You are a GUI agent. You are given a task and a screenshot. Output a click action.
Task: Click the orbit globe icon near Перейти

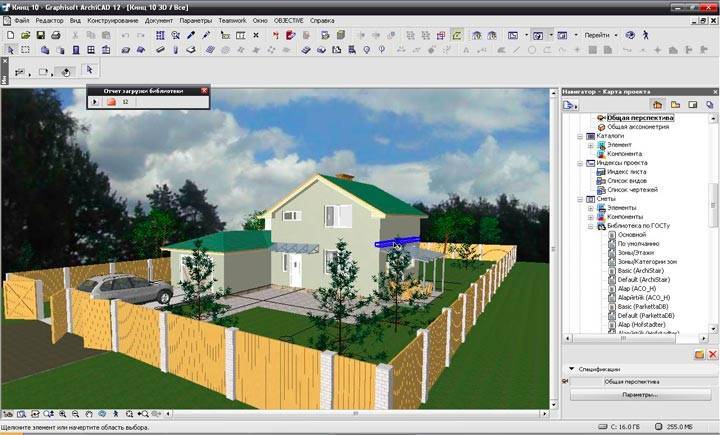(x=630, y=35)
